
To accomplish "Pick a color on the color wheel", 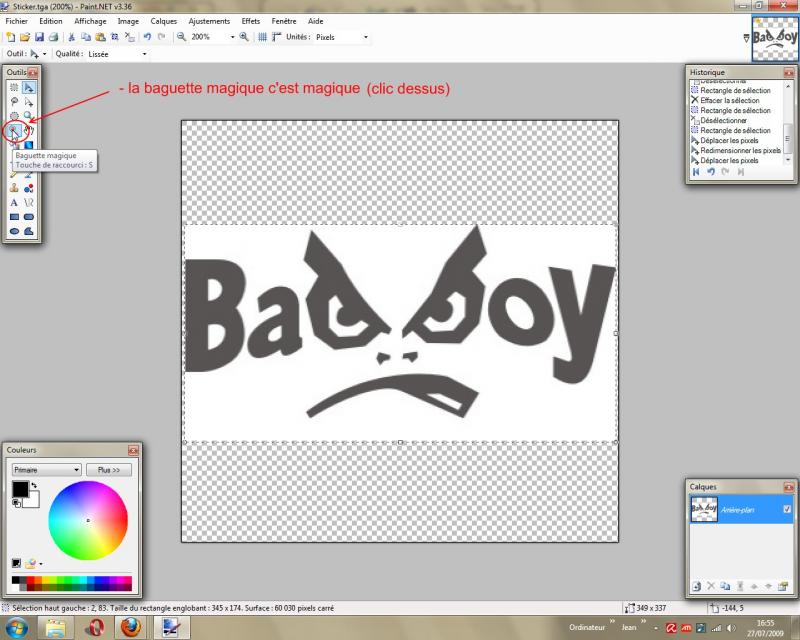I will click(x=88, y=520).
